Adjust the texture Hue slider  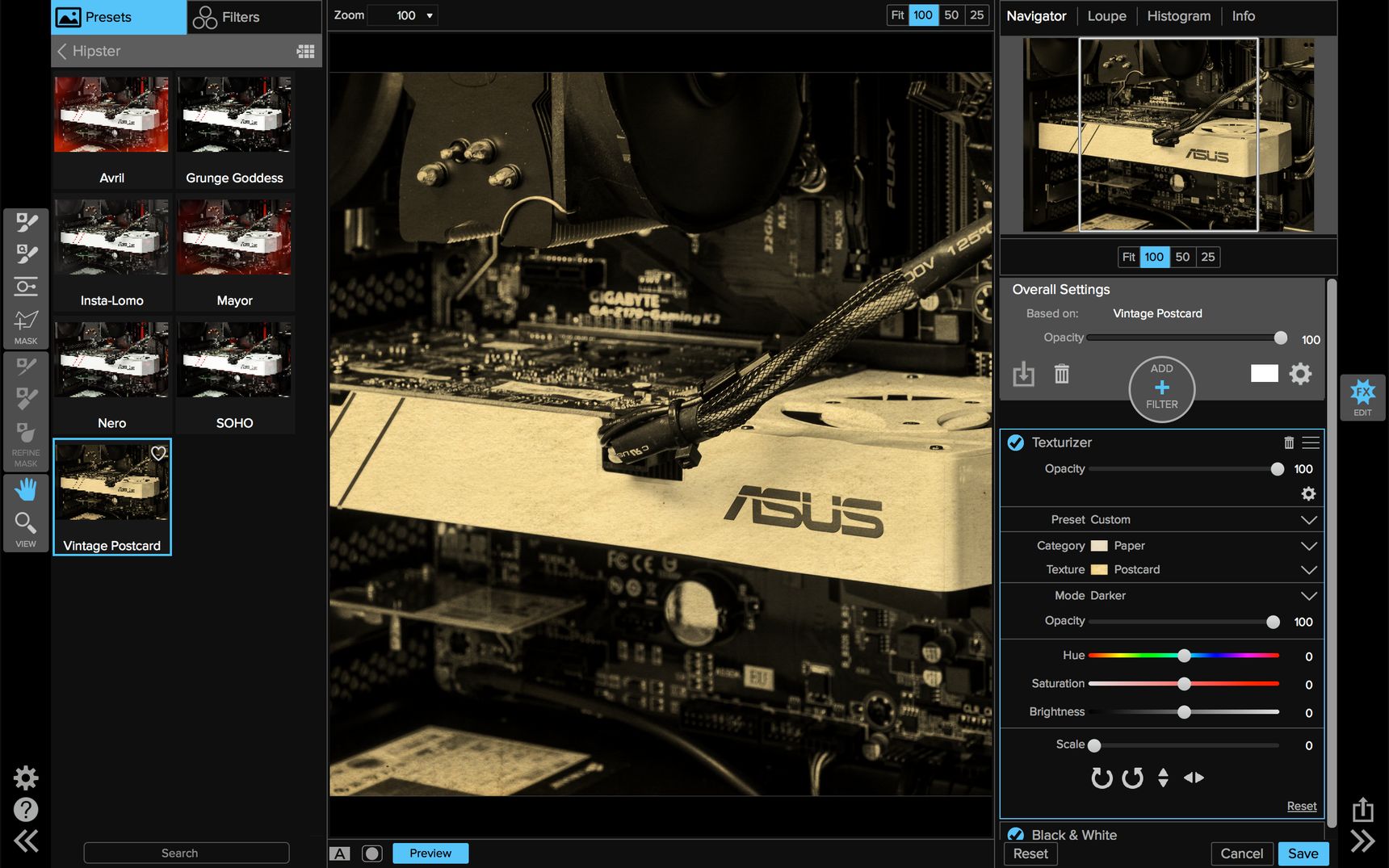pyautogui.click(x=1184, y=656)
